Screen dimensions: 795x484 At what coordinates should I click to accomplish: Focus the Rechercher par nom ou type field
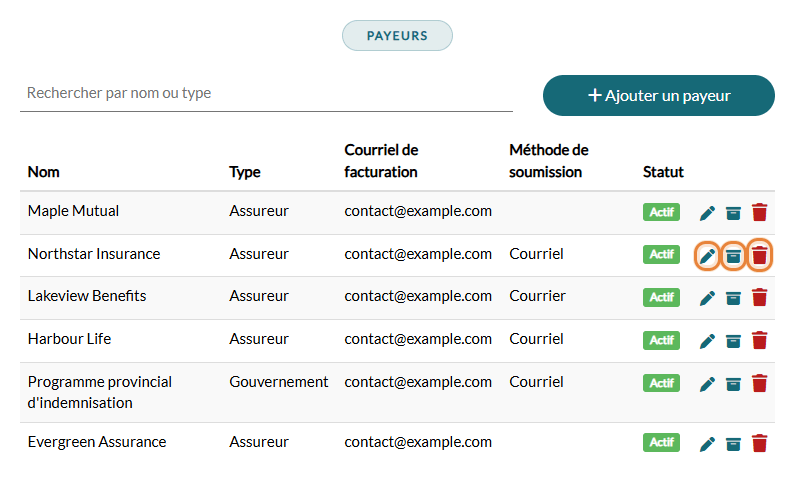point(266,93)
